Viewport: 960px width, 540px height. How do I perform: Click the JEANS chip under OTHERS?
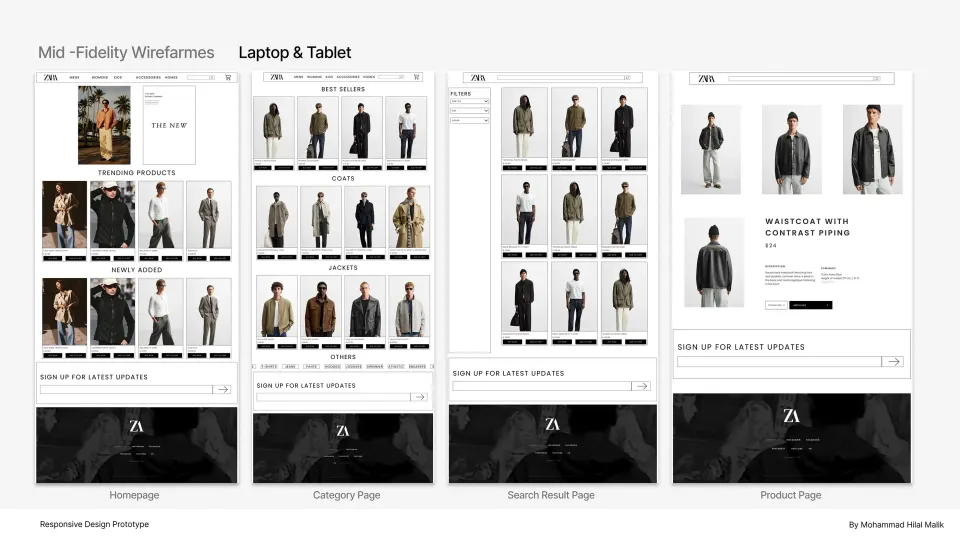[290, 366]
